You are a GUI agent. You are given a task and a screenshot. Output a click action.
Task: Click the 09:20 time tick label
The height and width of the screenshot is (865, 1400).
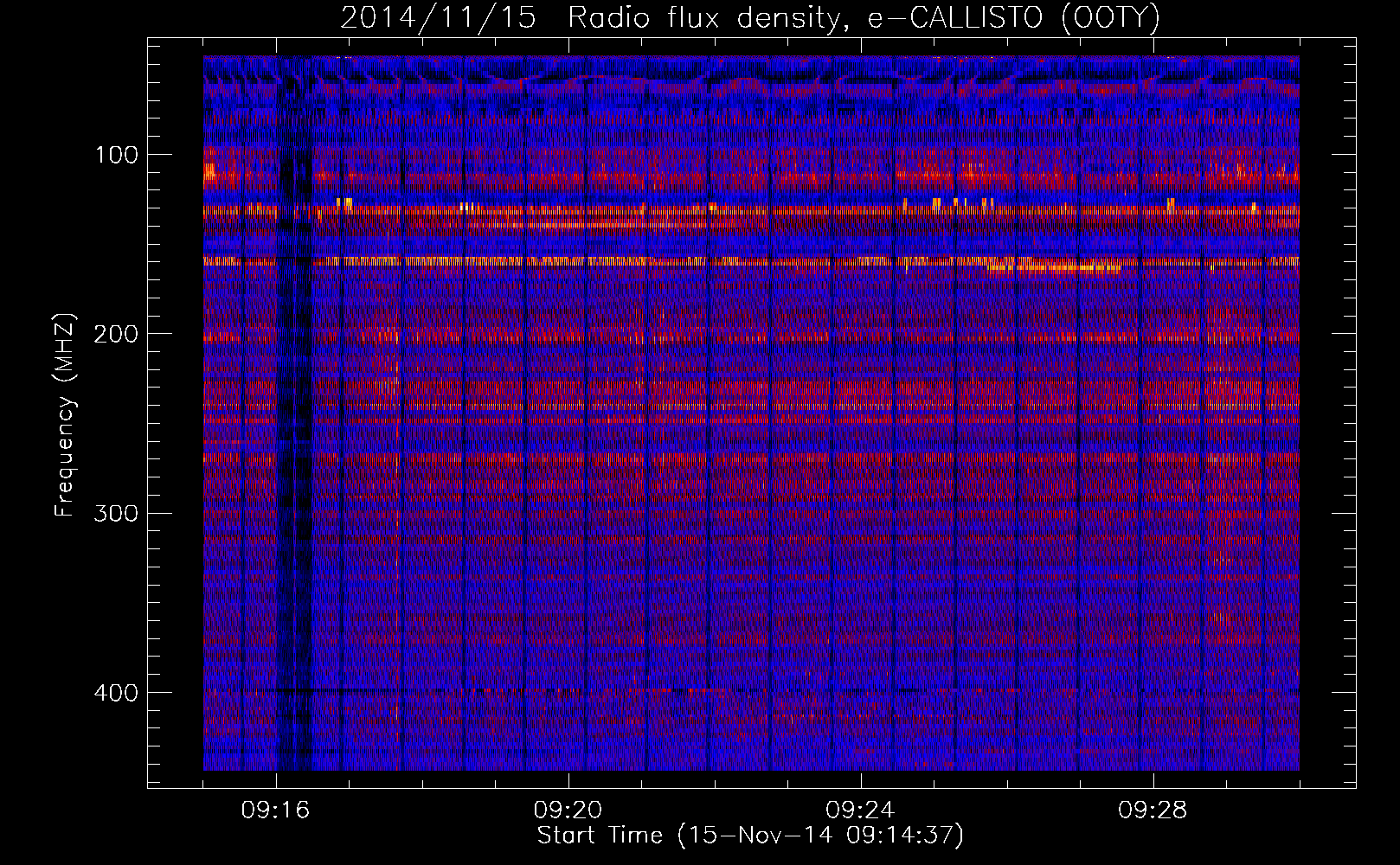coord(568,811)
